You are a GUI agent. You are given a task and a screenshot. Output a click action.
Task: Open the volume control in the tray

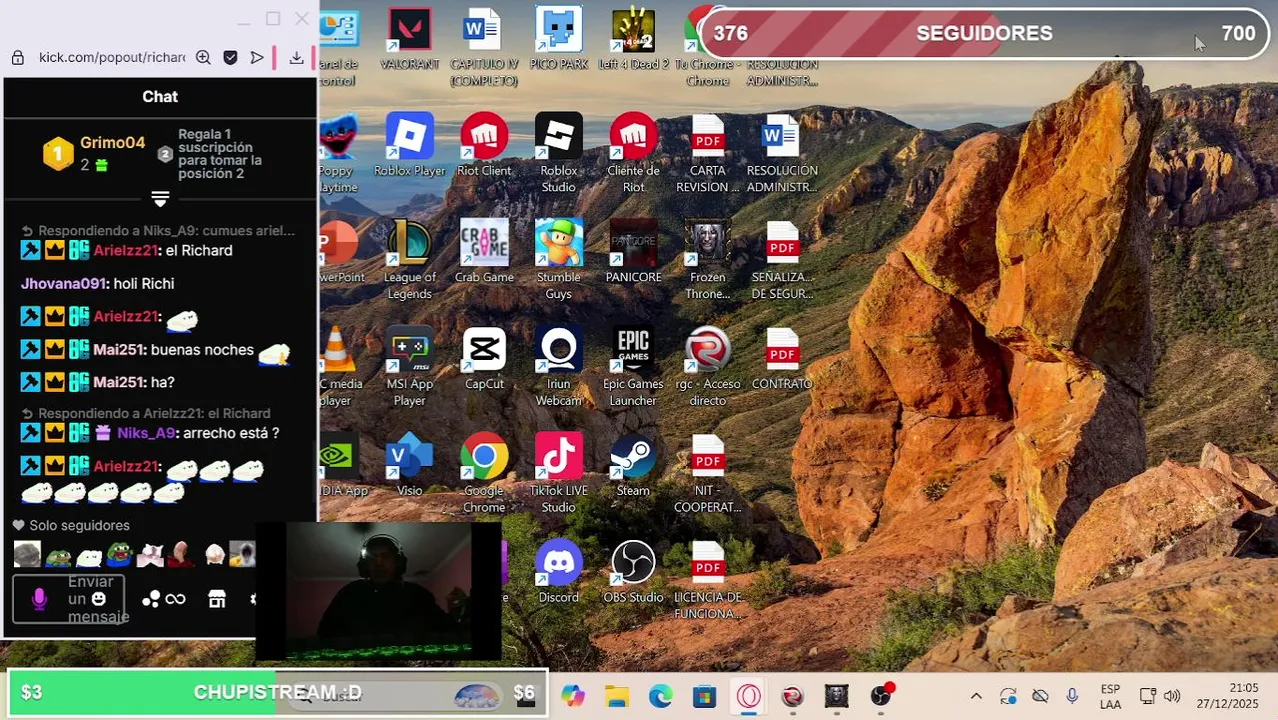tap(1172, 696)
